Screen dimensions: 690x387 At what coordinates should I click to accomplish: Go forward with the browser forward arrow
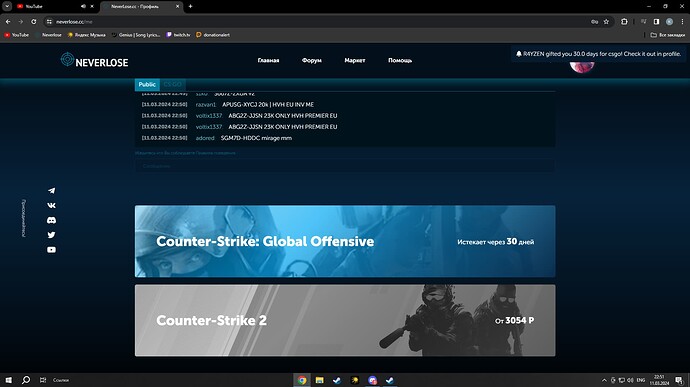click(x=21, y=22)
